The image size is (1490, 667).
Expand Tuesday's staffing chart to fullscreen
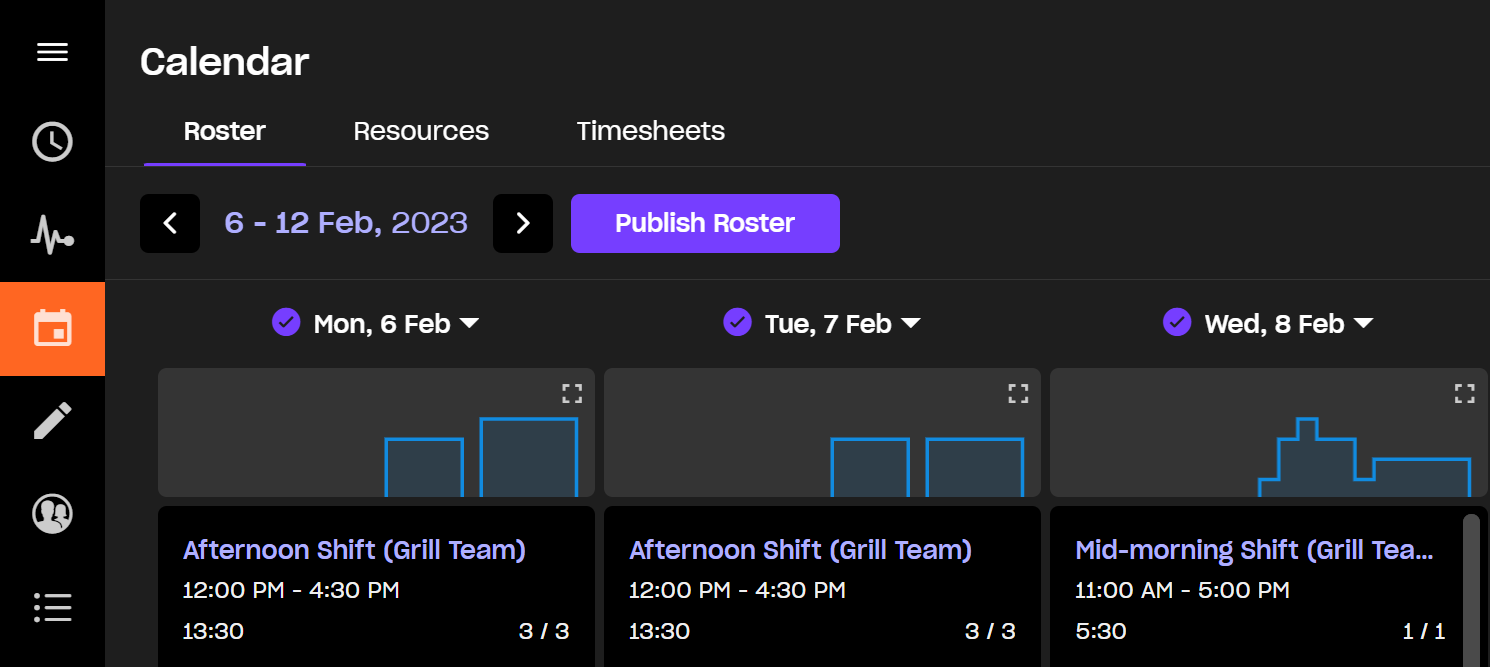[x=1018, y=393]
